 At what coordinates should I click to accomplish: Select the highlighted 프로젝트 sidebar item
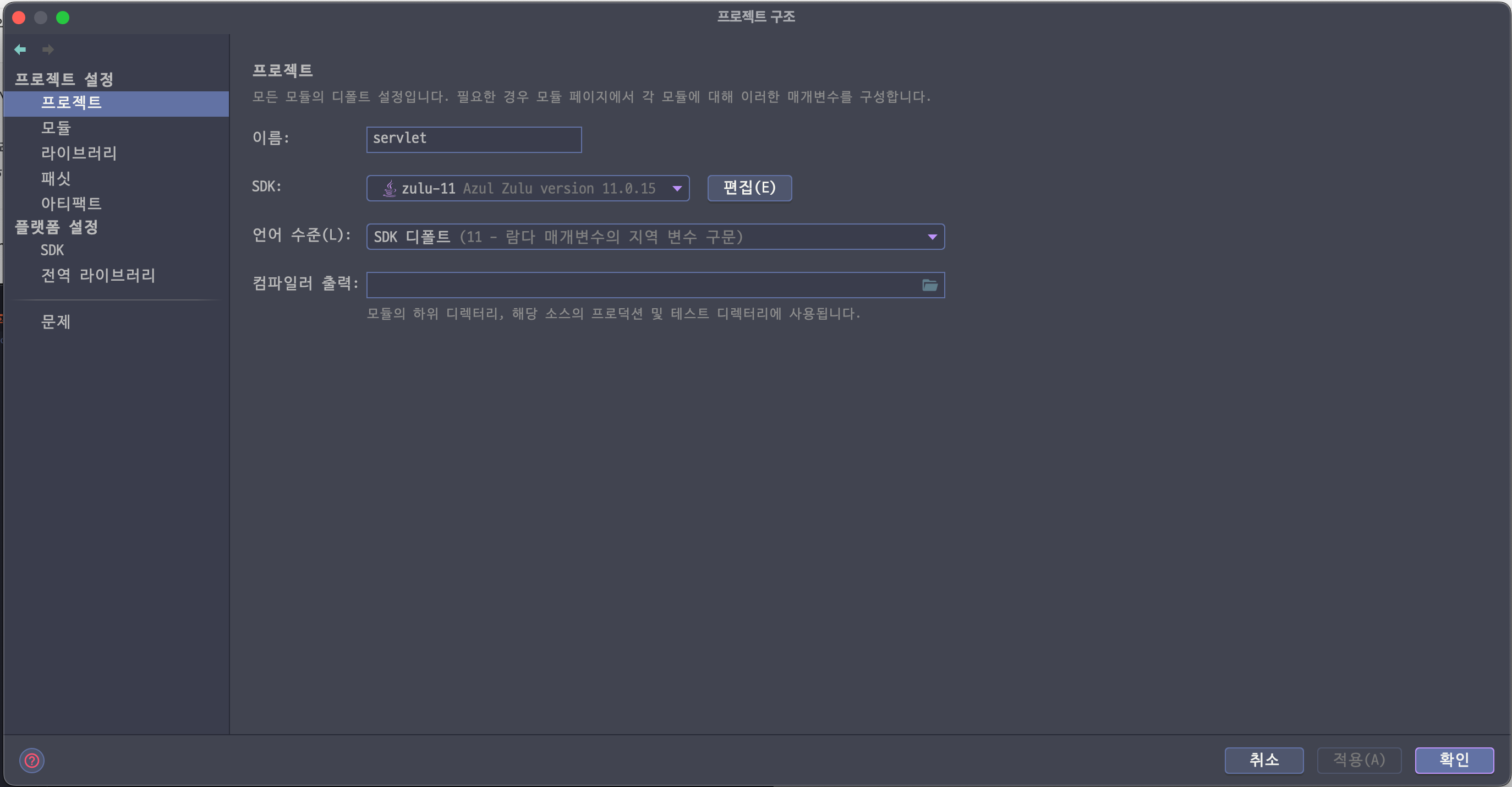click(x=71, y=103)
